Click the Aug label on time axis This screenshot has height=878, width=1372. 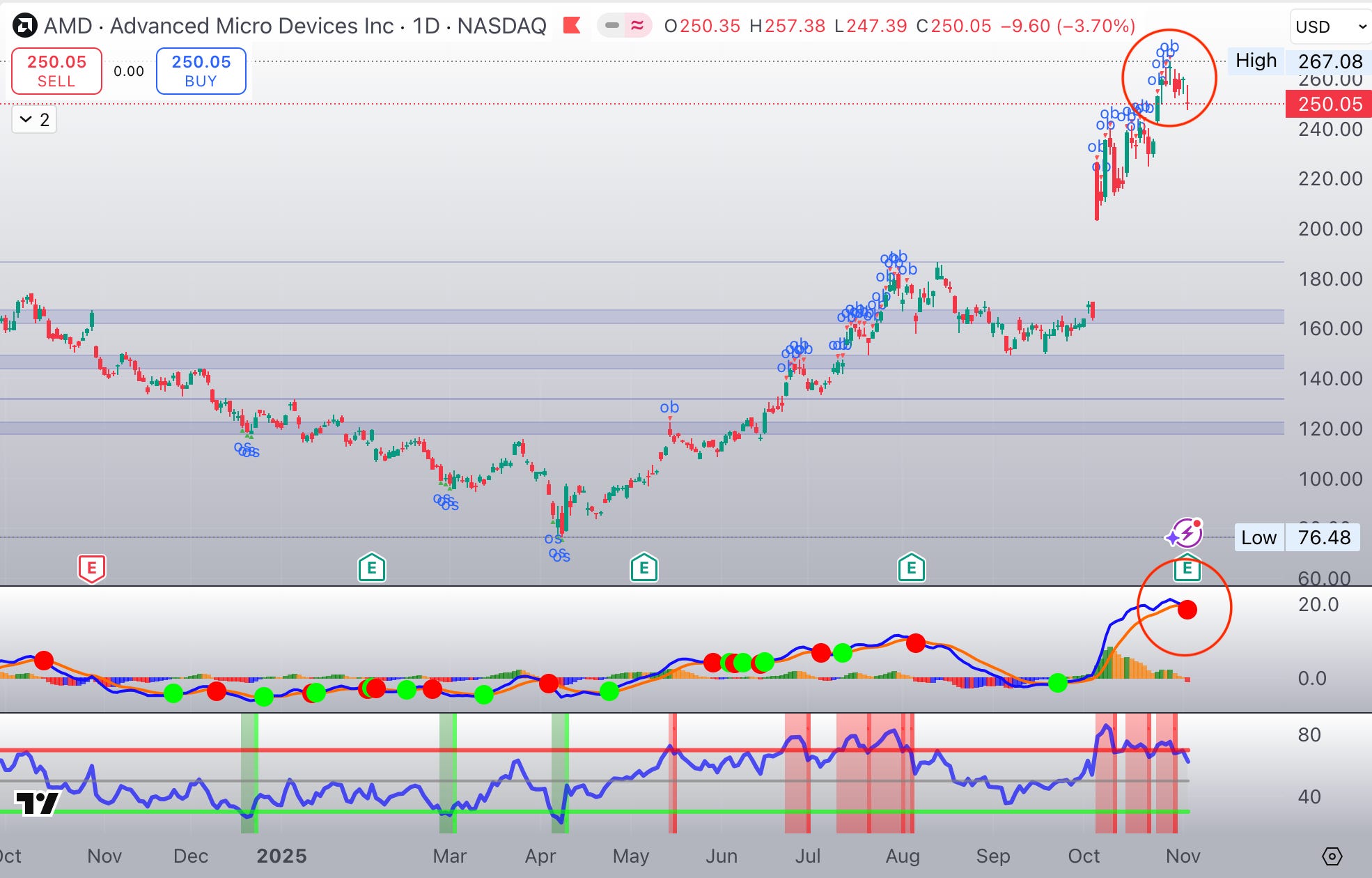903,856
